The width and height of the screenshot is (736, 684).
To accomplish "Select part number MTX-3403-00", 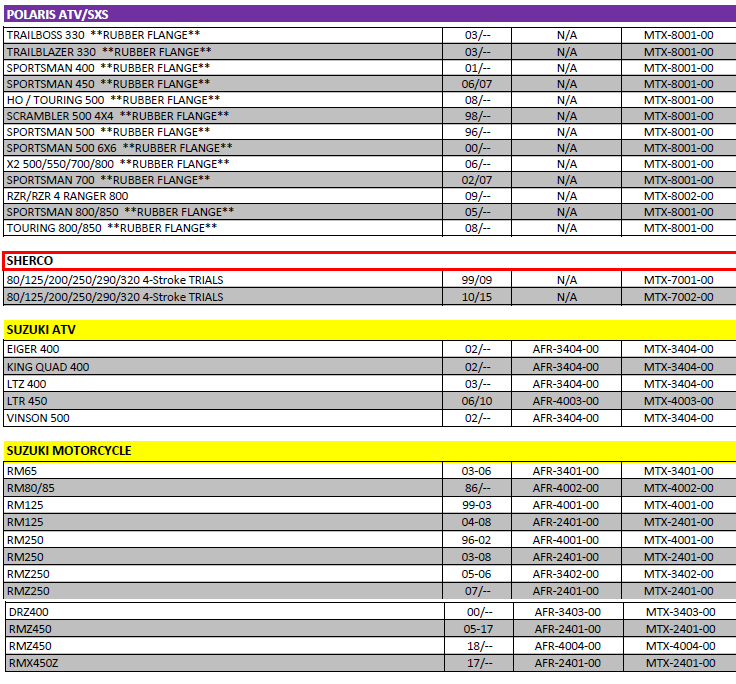I will [680, 612].
